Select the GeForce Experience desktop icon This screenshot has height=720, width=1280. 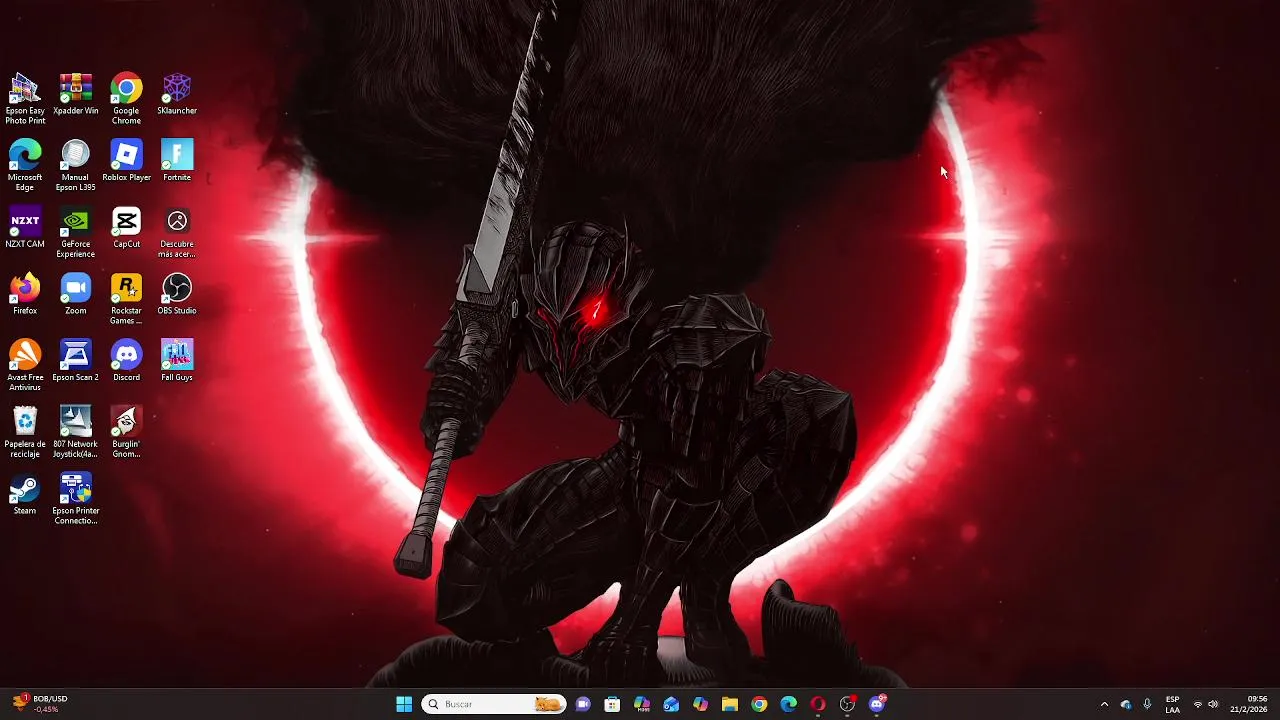pyautogui.click(x=76, y=233)
